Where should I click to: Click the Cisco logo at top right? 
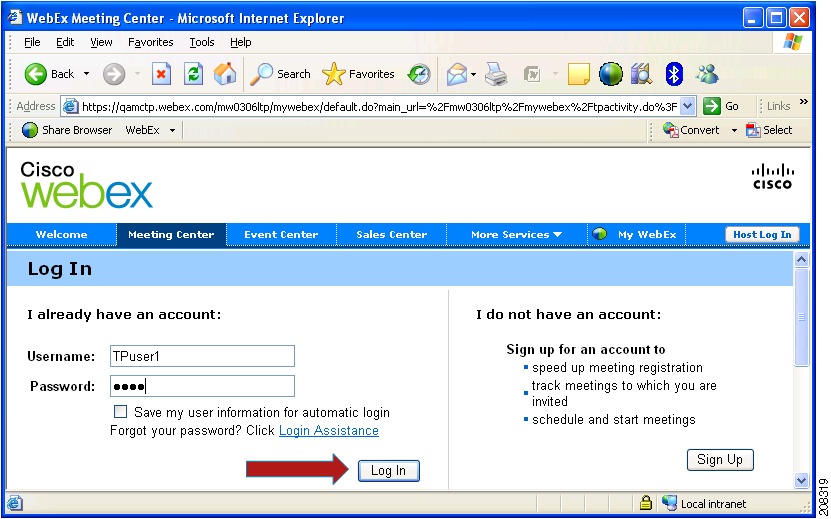click(773, 177)
